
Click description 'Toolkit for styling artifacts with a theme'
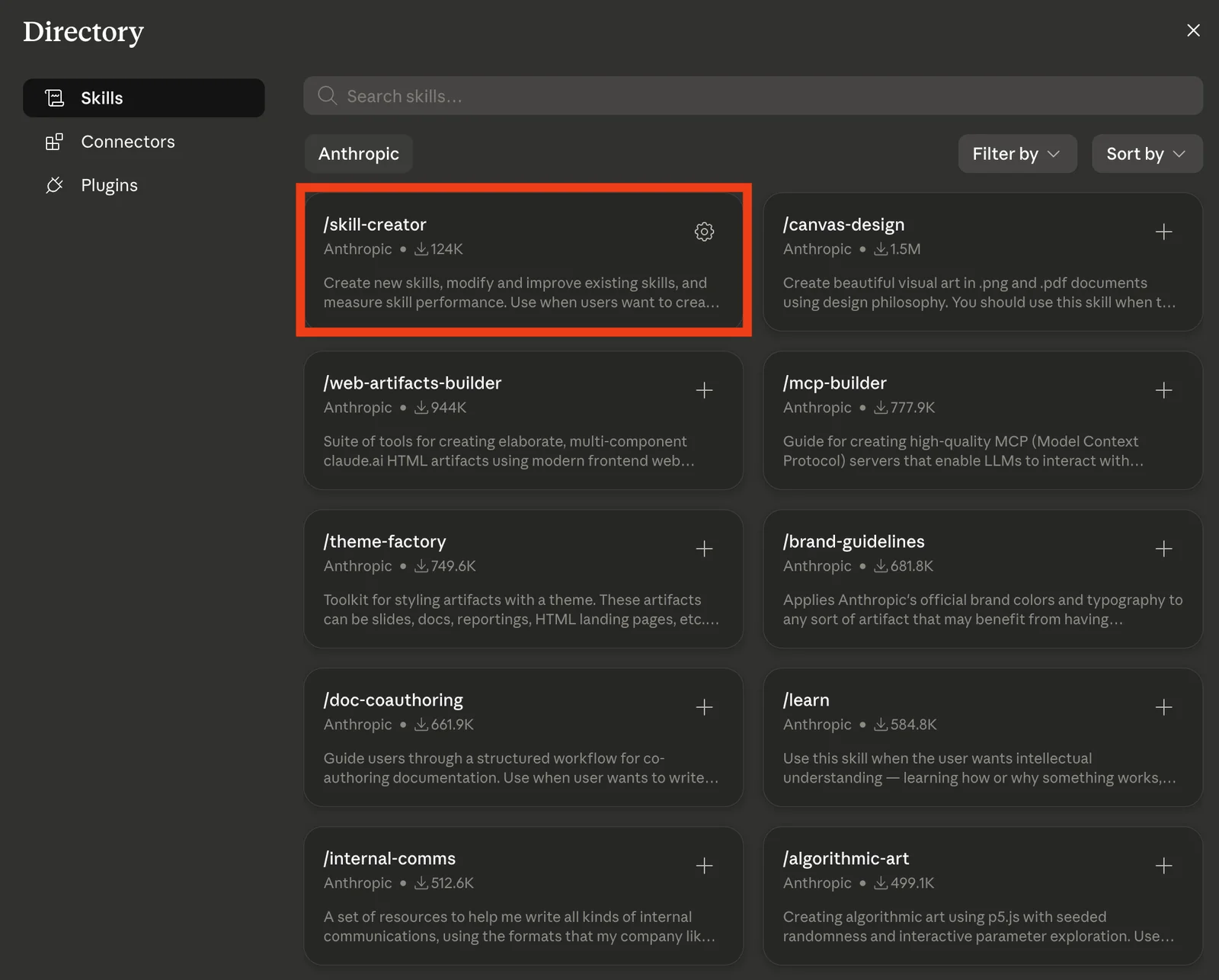point(521,610)
